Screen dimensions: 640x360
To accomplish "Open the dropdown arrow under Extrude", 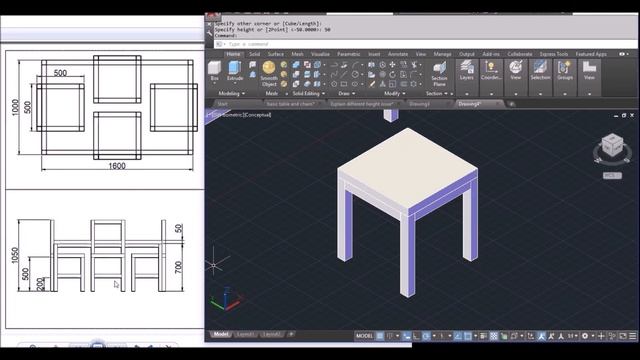I will click(235, 84).
